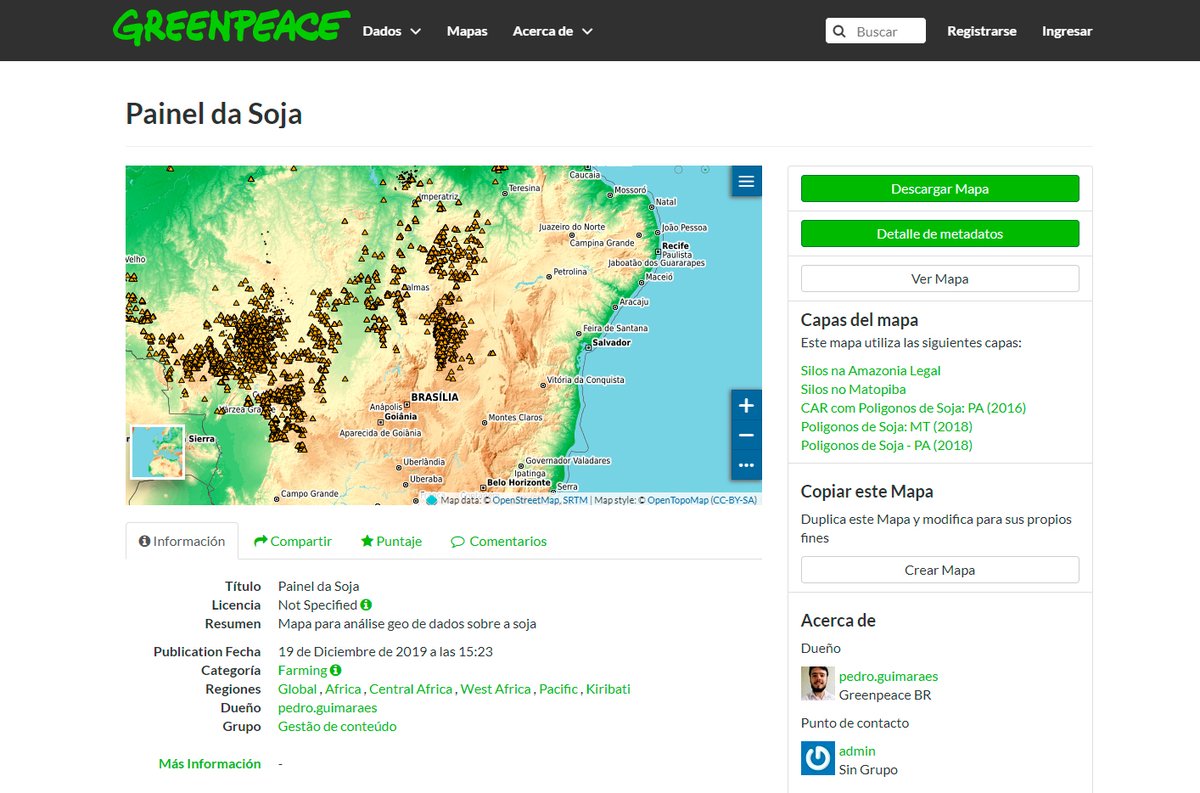This screenshot has height=793, width=1200.
Task: Click the Belo Horizonte label on map
Action: (519, 482)
